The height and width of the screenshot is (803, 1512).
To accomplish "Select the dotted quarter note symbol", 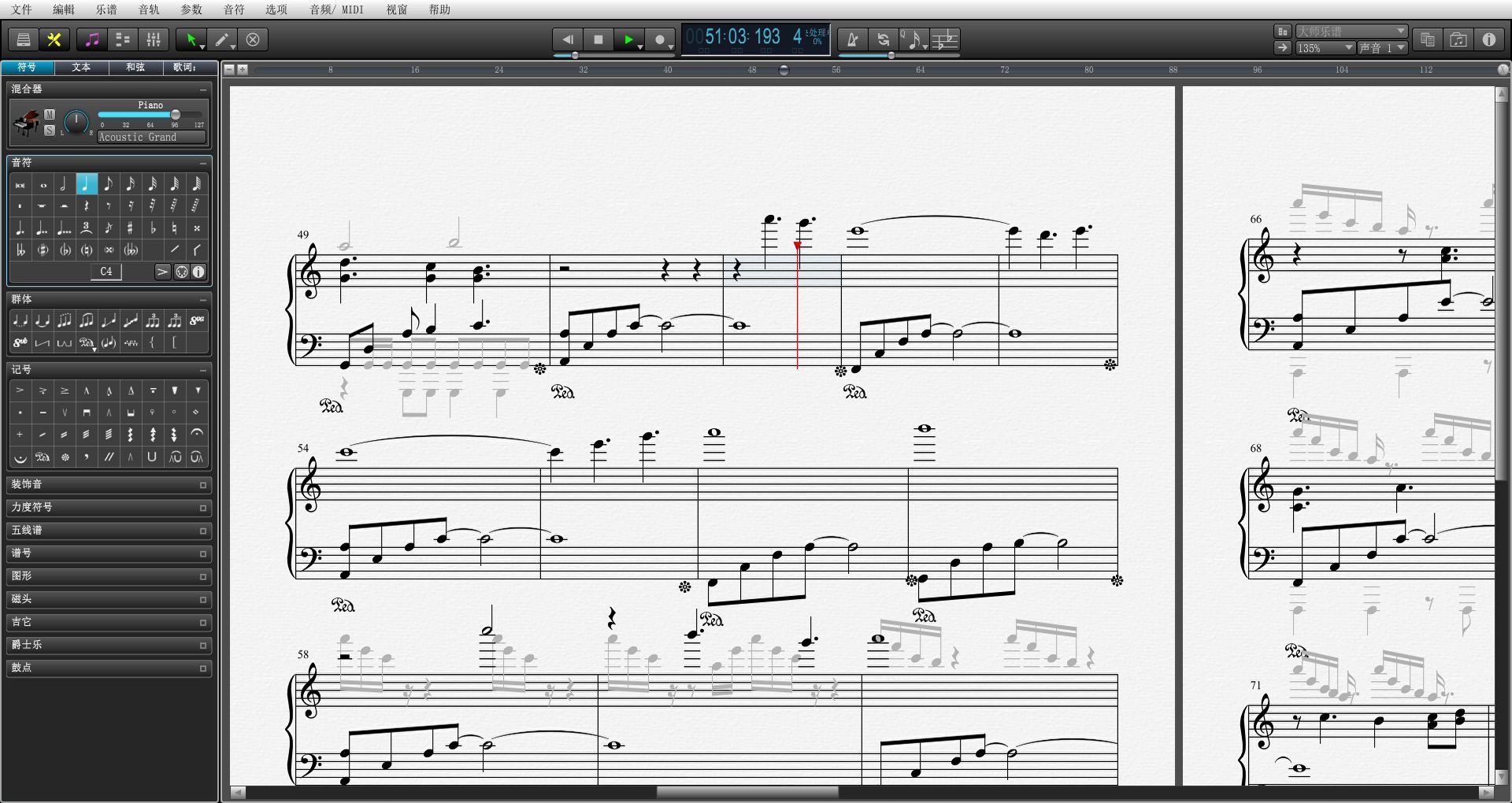I will (x=20, y=228).
